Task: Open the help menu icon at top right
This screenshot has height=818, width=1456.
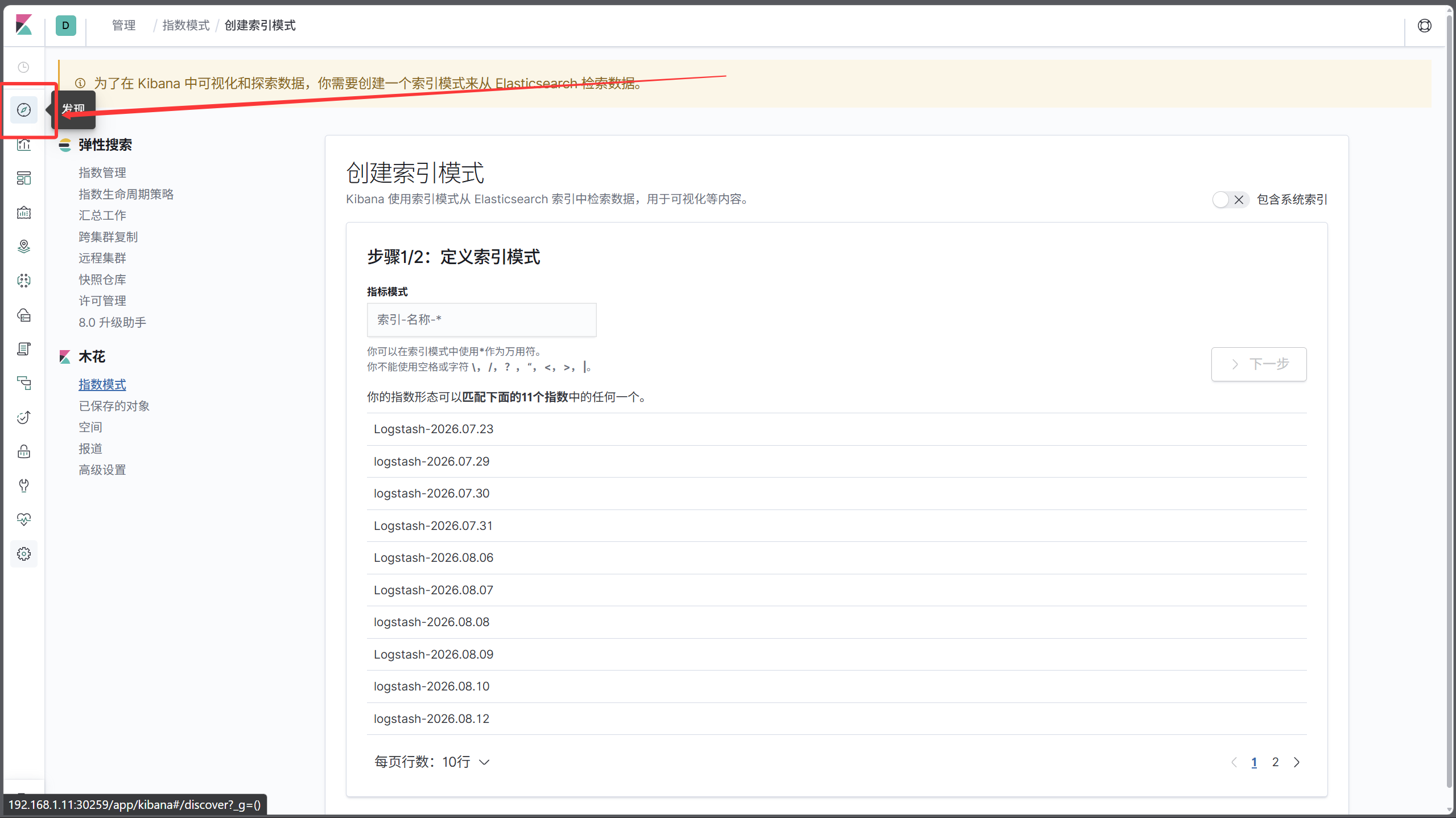Action: [x=1425, y=26]
